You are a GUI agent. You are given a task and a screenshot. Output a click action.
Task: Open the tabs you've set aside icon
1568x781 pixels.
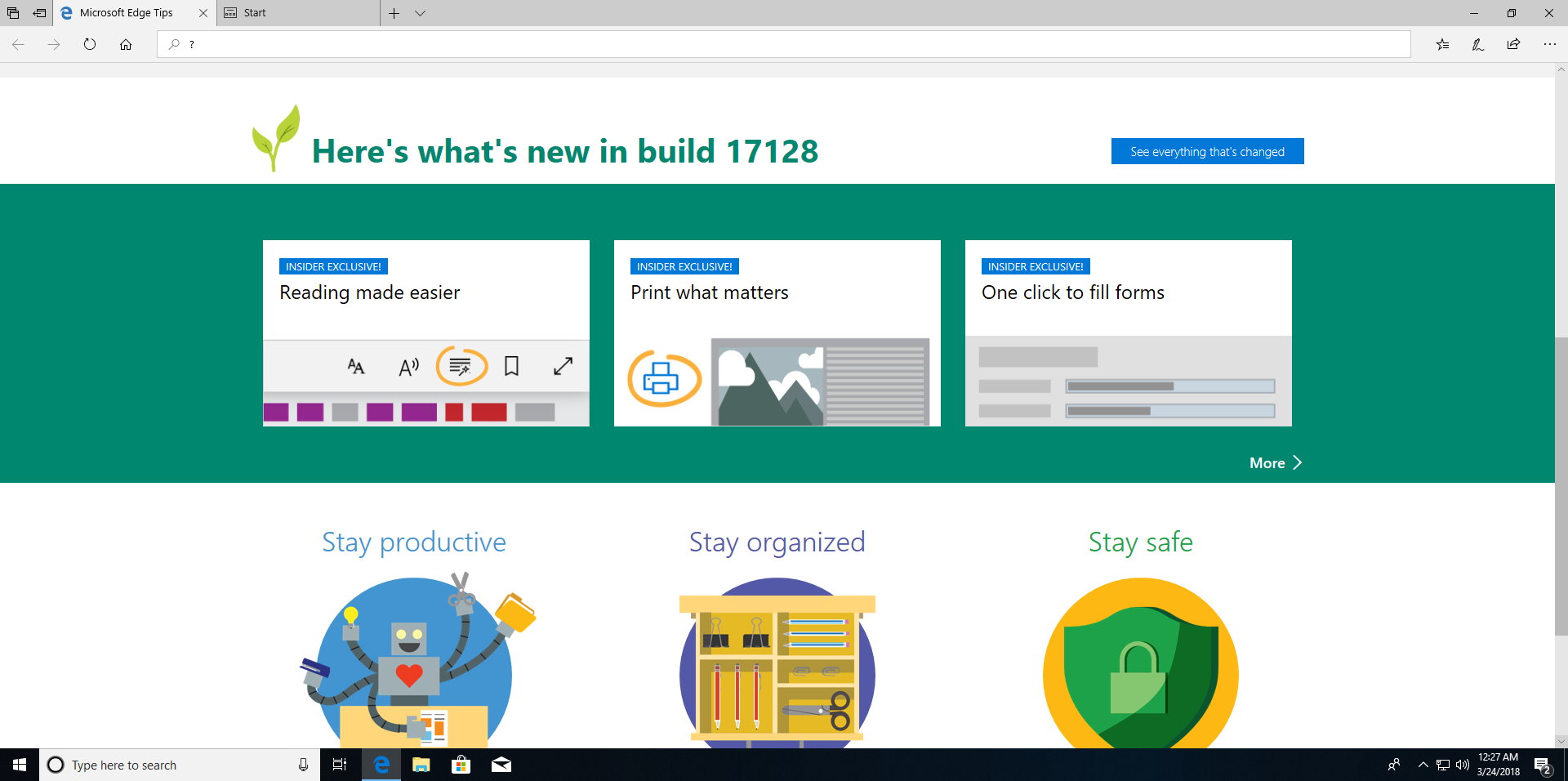(13, 13)
